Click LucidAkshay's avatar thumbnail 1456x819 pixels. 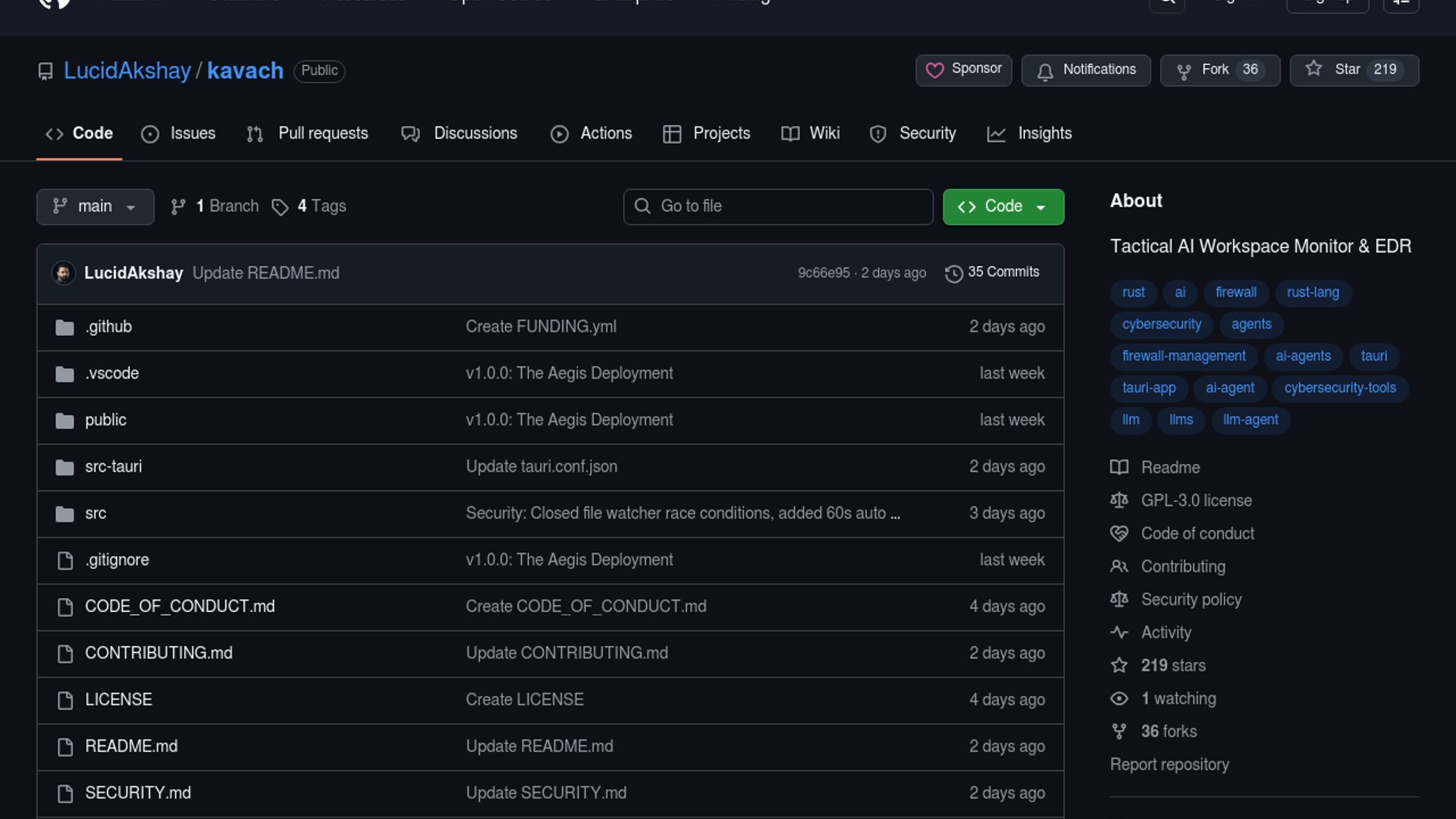pyautogui.click(x=64, y=273)
